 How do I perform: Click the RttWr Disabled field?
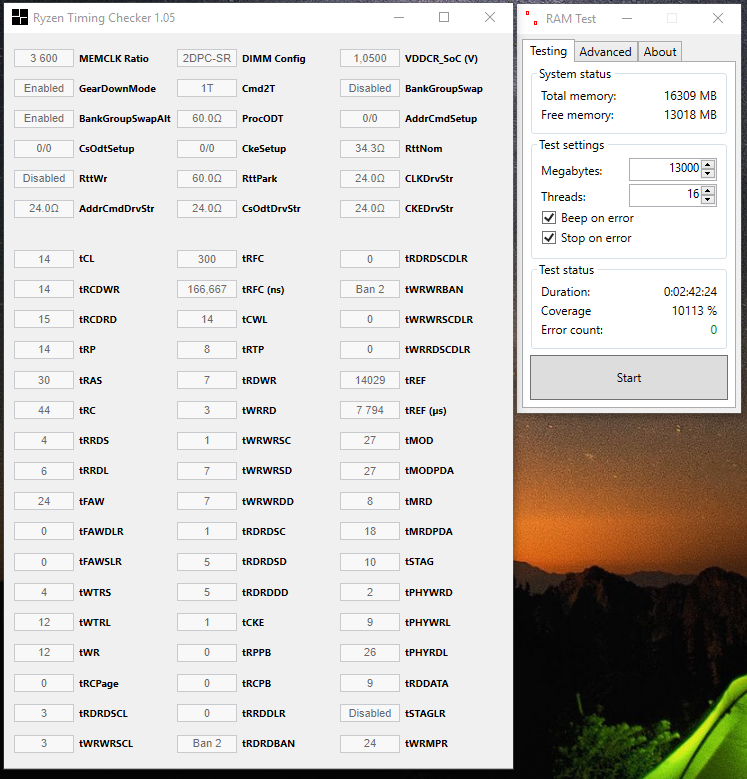(x=44, y=178)
